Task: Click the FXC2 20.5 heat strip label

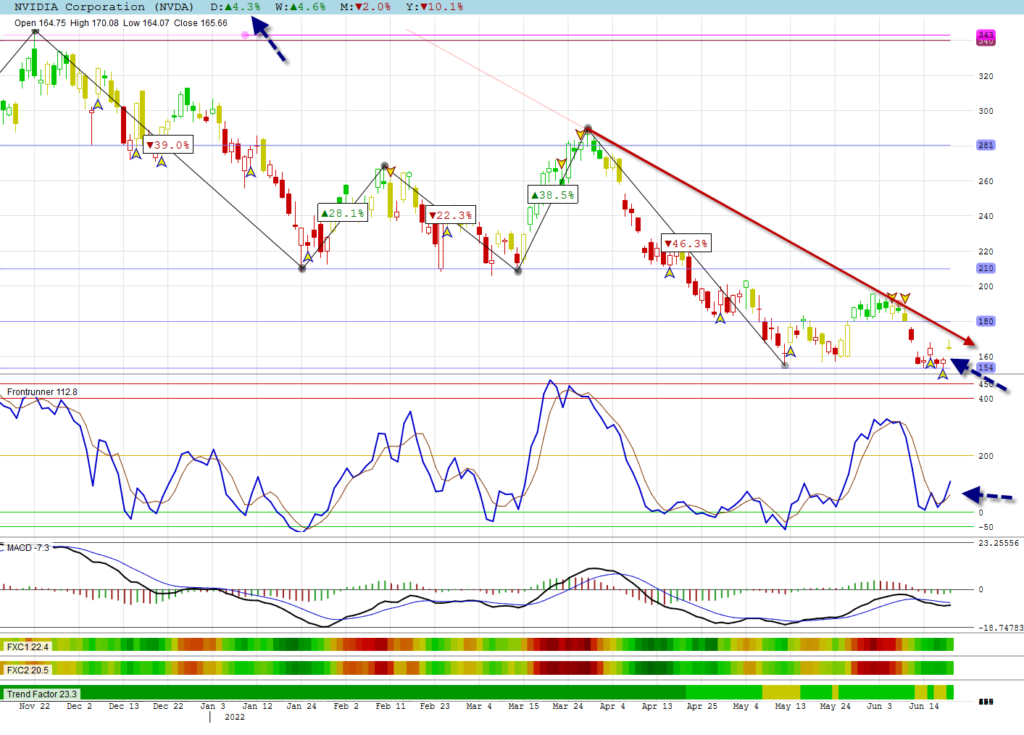Action: [27, 670]
